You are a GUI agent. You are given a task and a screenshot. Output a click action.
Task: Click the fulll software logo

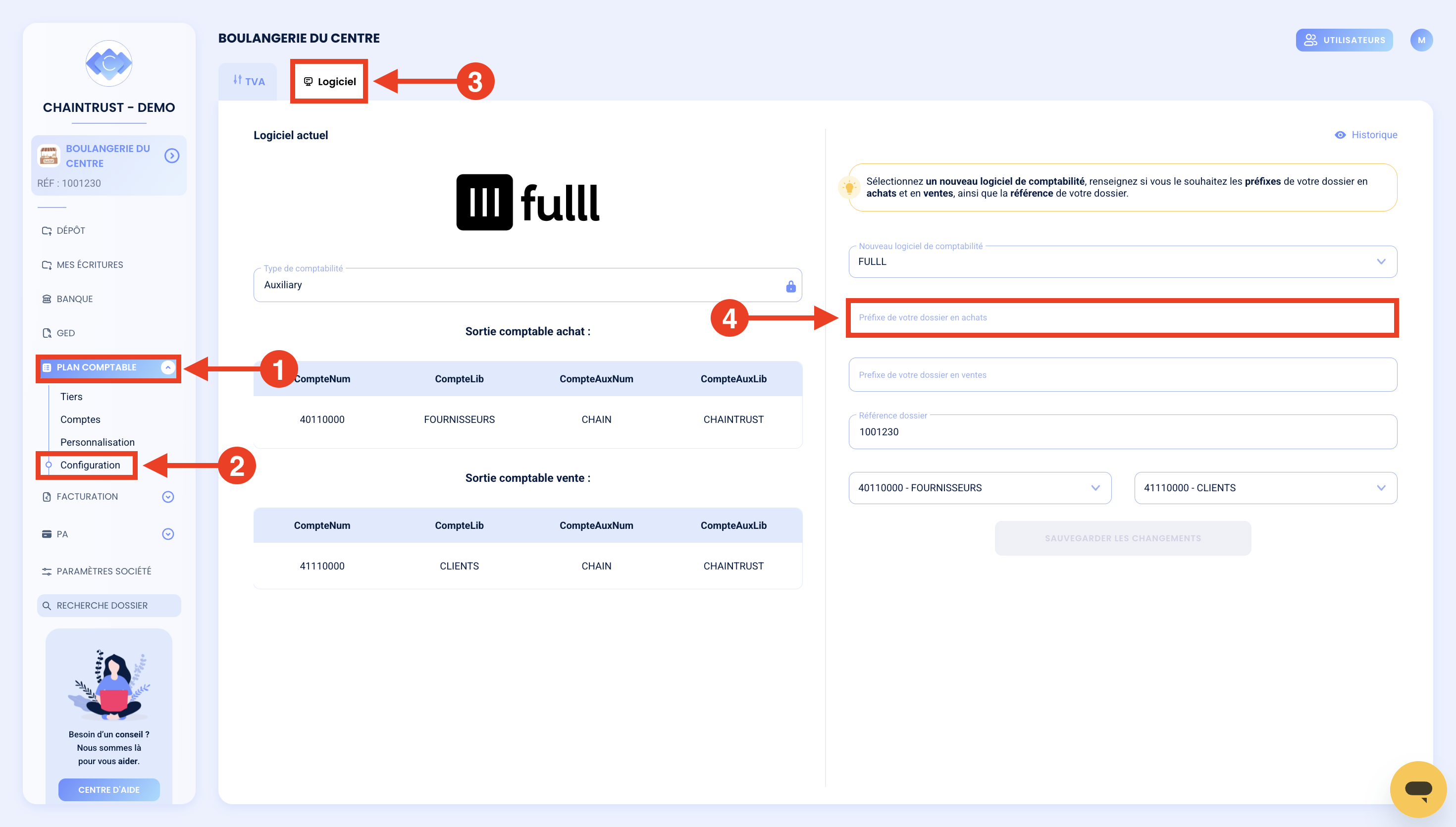527,202
